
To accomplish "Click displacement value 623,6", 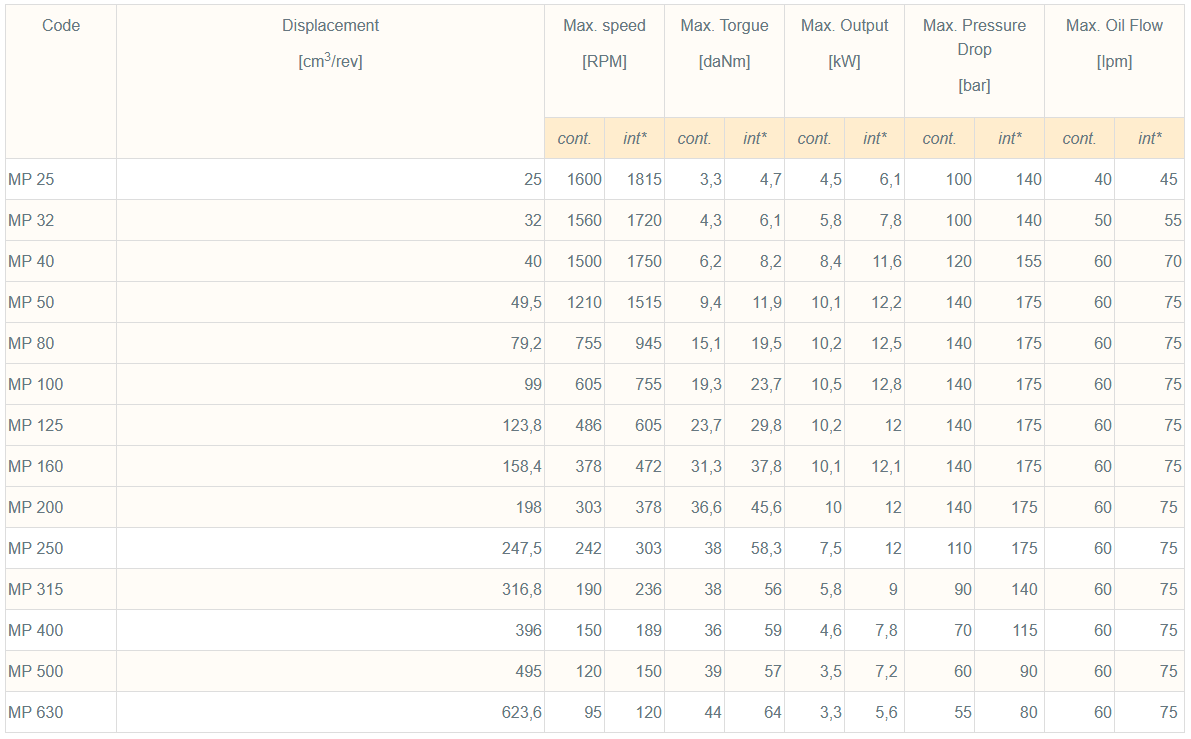I will point(521,713).
